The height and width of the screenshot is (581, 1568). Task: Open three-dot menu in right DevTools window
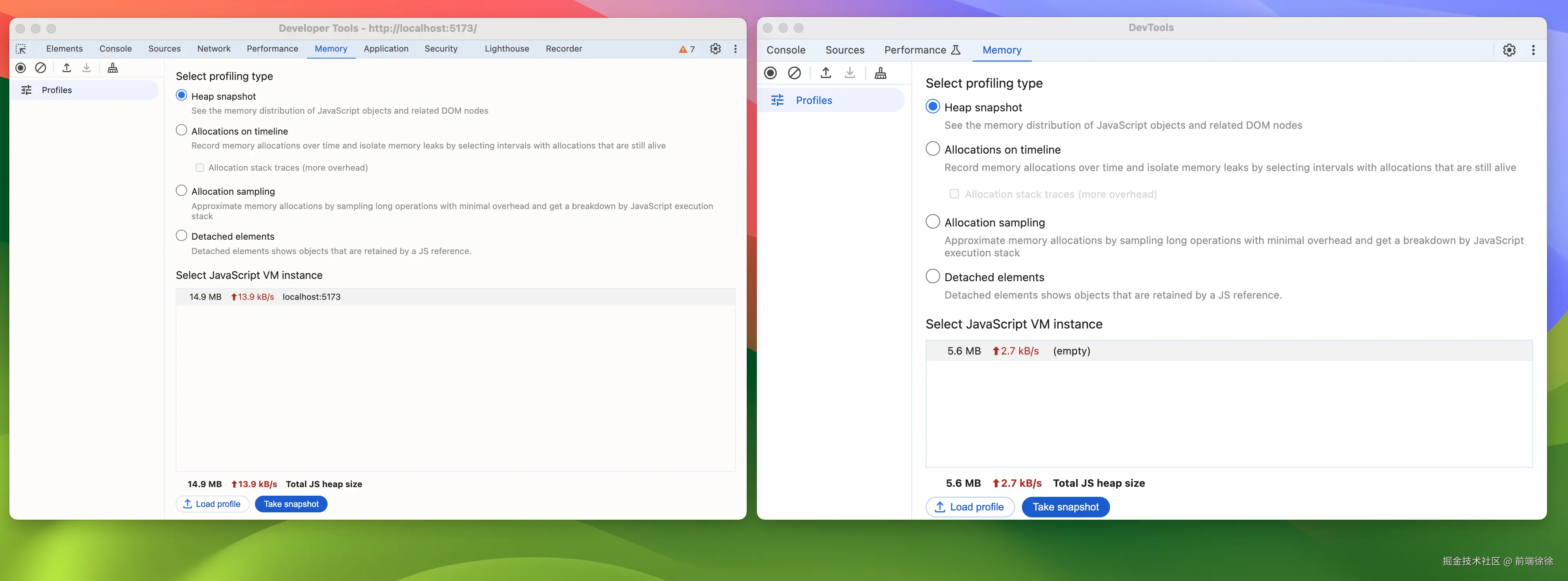(x=1533, y=50)
